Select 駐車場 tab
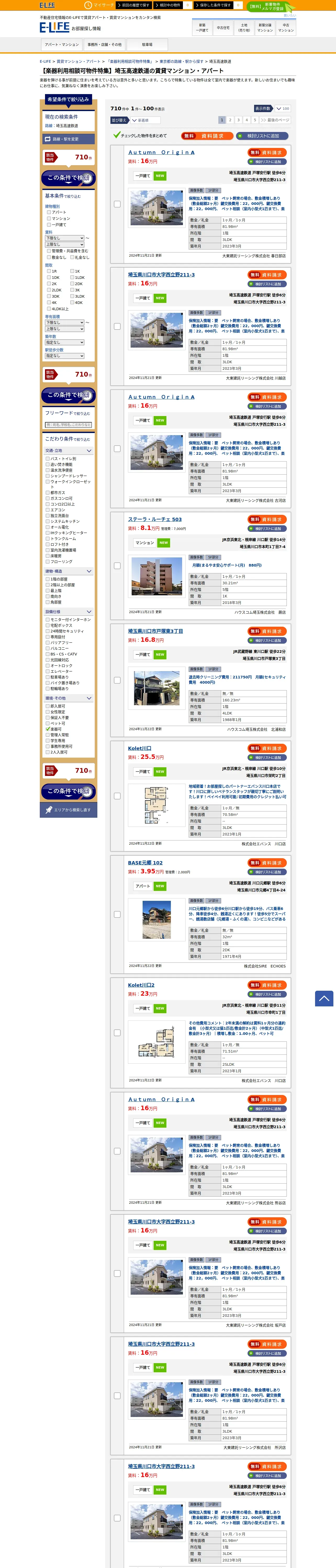This screenshot has height=1568, width=336. pyautogui.click(x=147, y=44)
